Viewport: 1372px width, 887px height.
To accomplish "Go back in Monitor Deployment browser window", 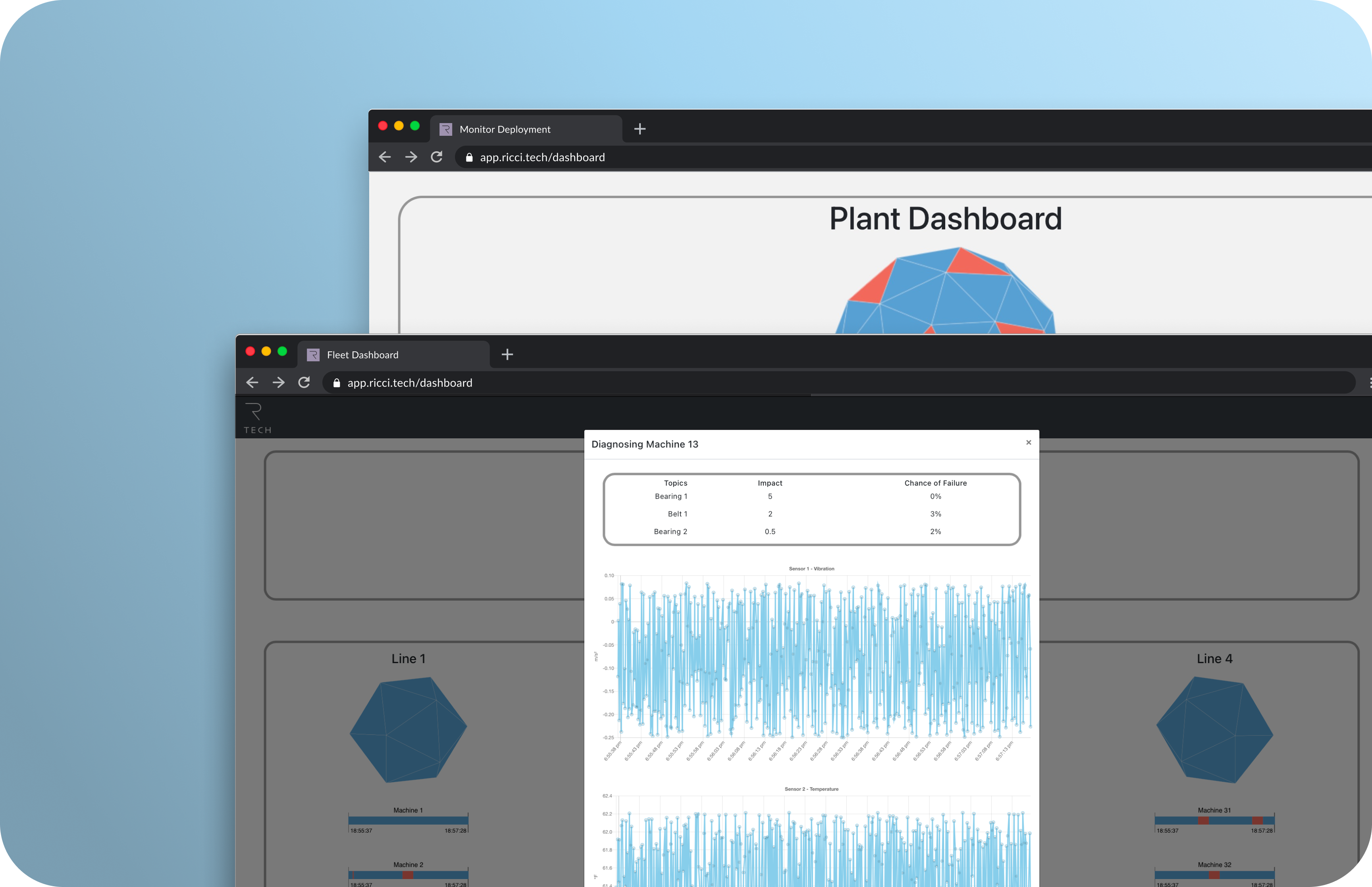I will click(385, 157).
